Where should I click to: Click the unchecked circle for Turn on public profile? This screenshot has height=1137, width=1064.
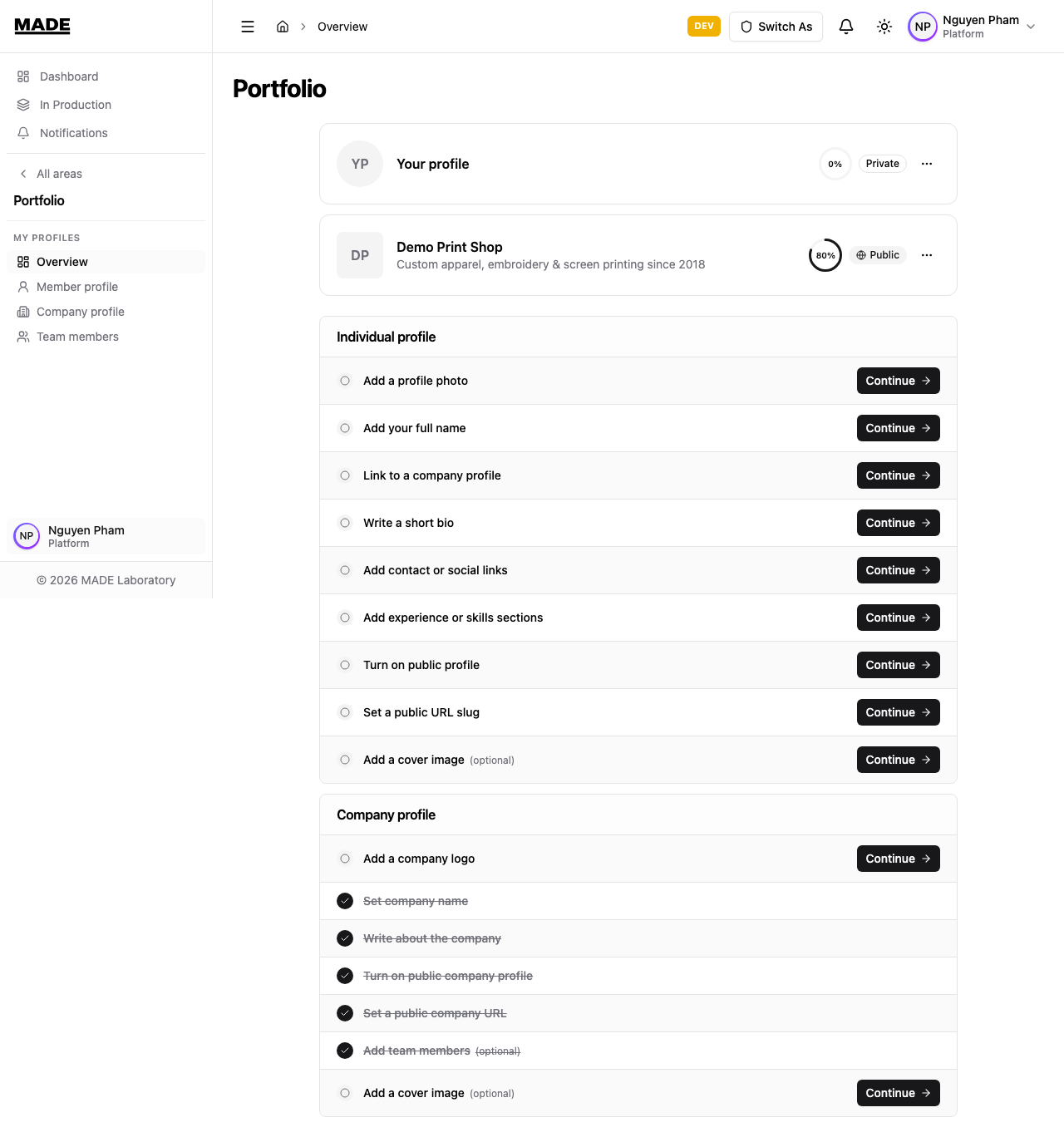point(345,665)
